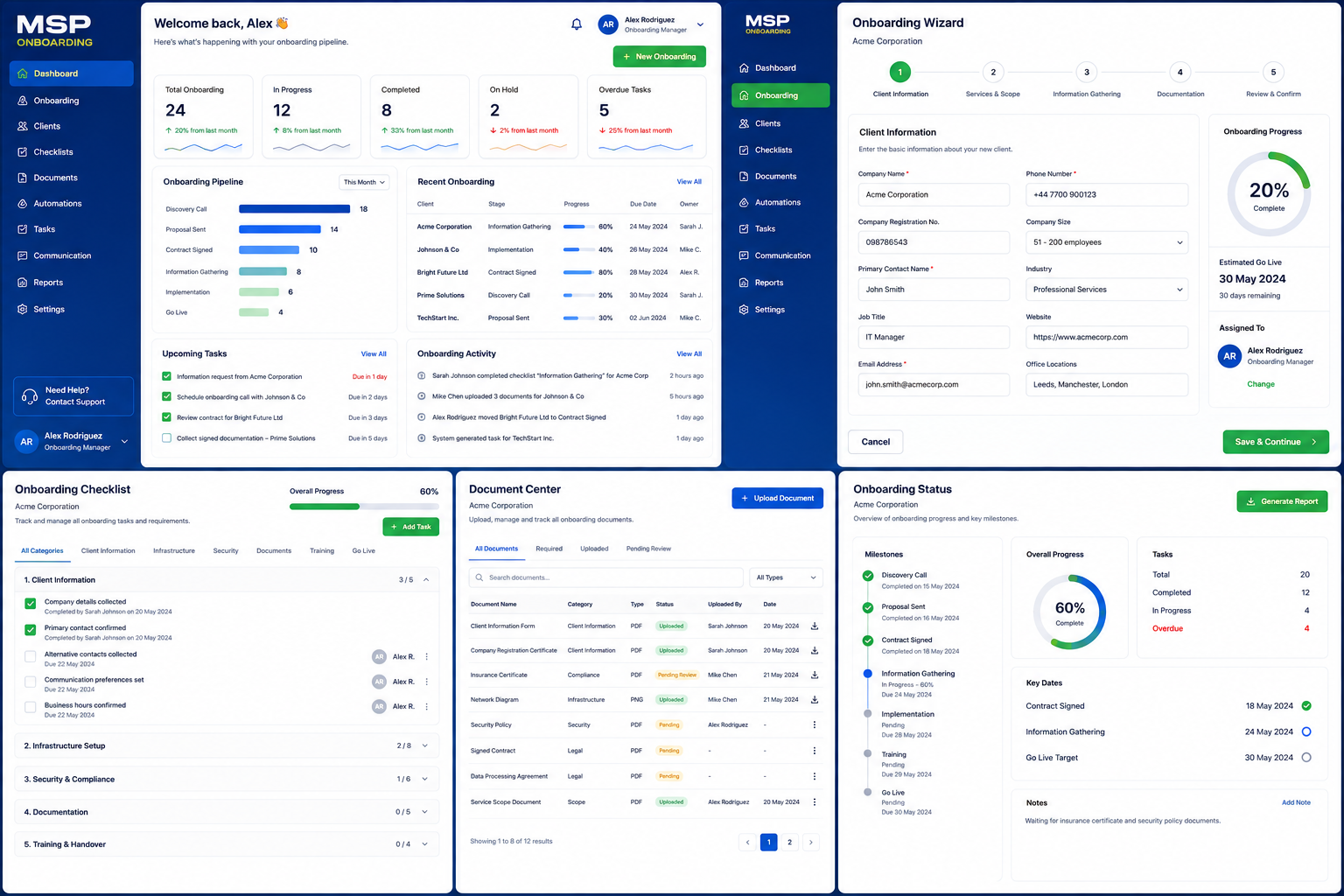Viewport: 1344px width, 896px height.
Task: Open the actions menu for the Data Processing Agreement row
Action: click(x=815, y=776)
